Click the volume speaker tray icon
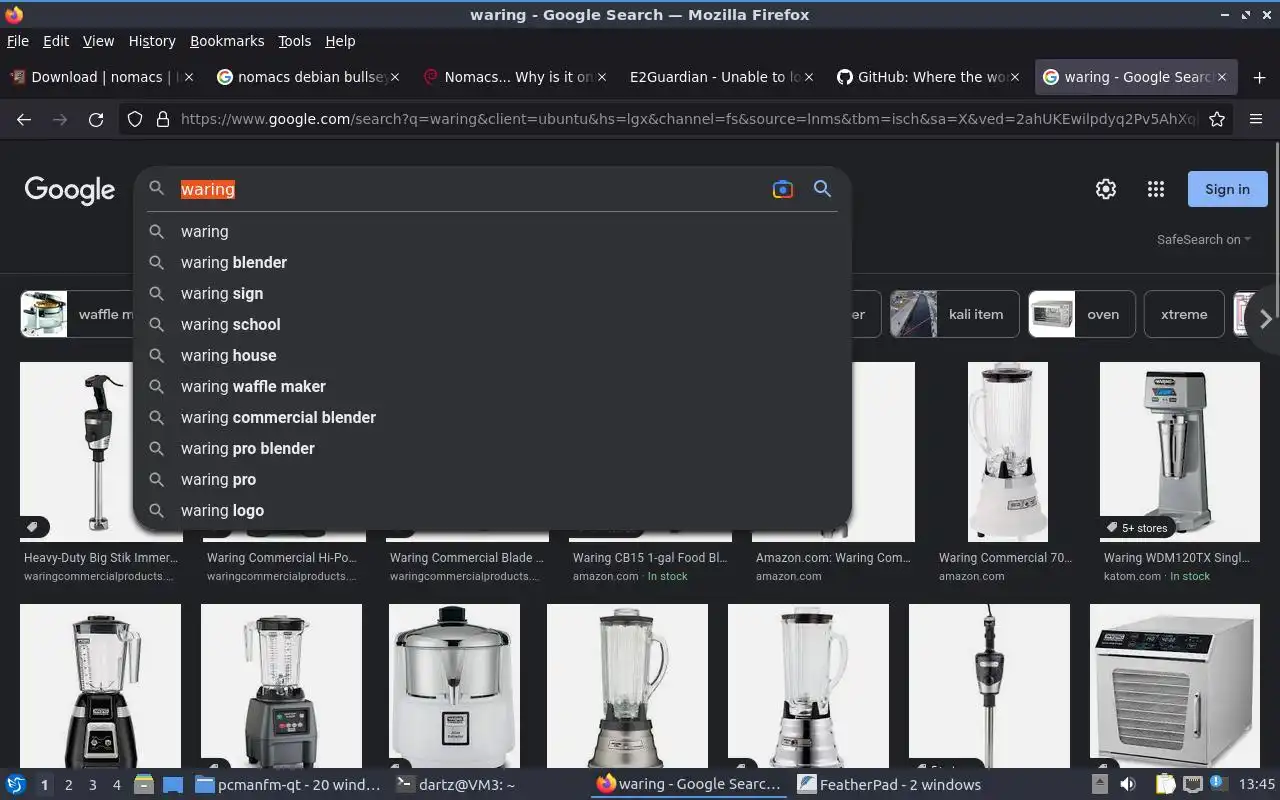 [1128, 785]
